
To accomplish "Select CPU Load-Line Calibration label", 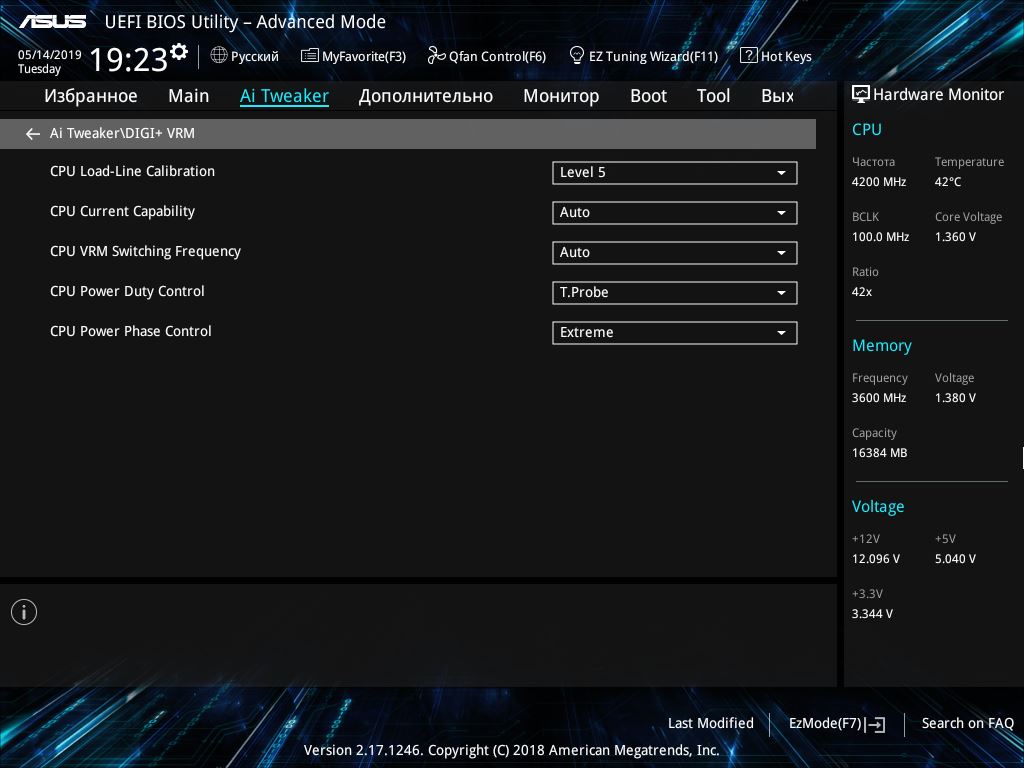I will point(133,172).
